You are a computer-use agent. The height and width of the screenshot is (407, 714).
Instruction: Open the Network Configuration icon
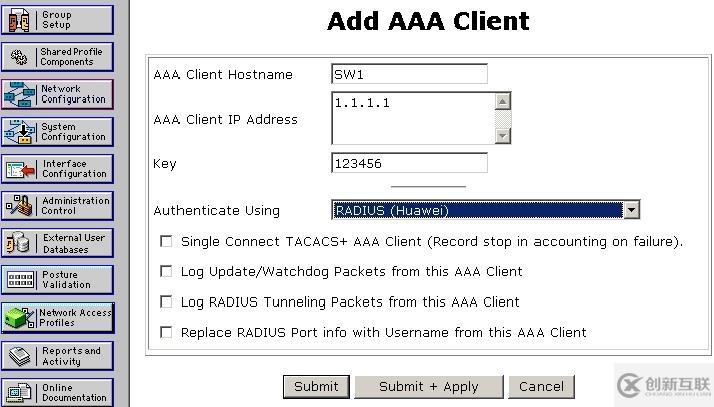click(x=20, y=94)
